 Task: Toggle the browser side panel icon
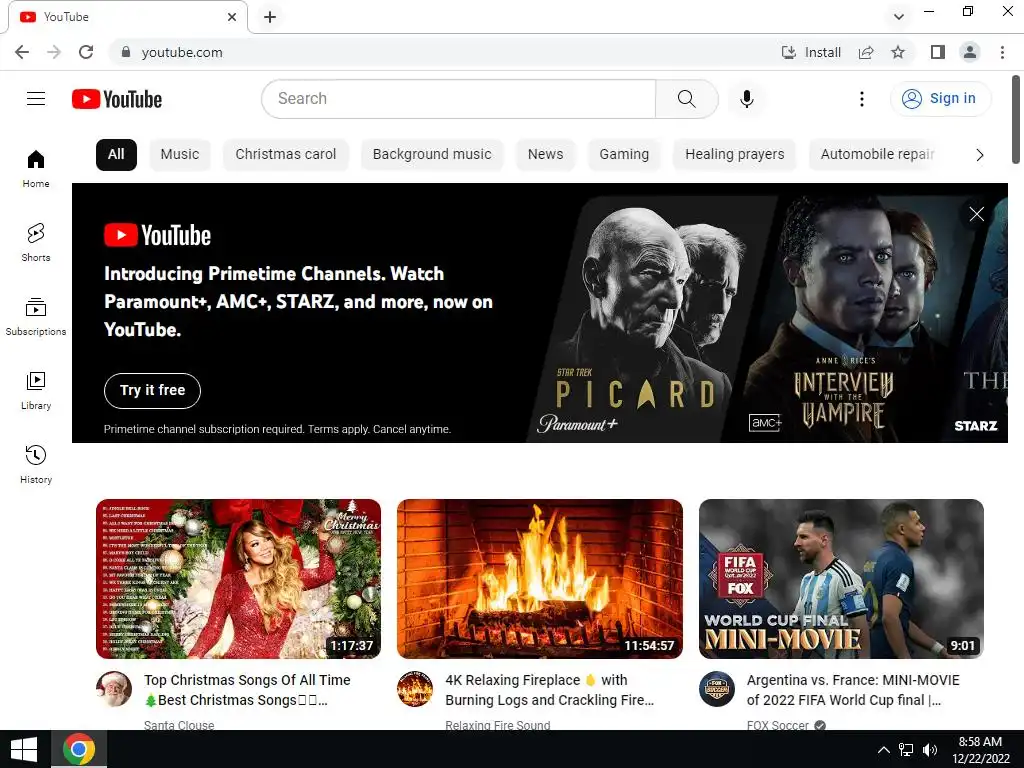(x=938, y=52)
